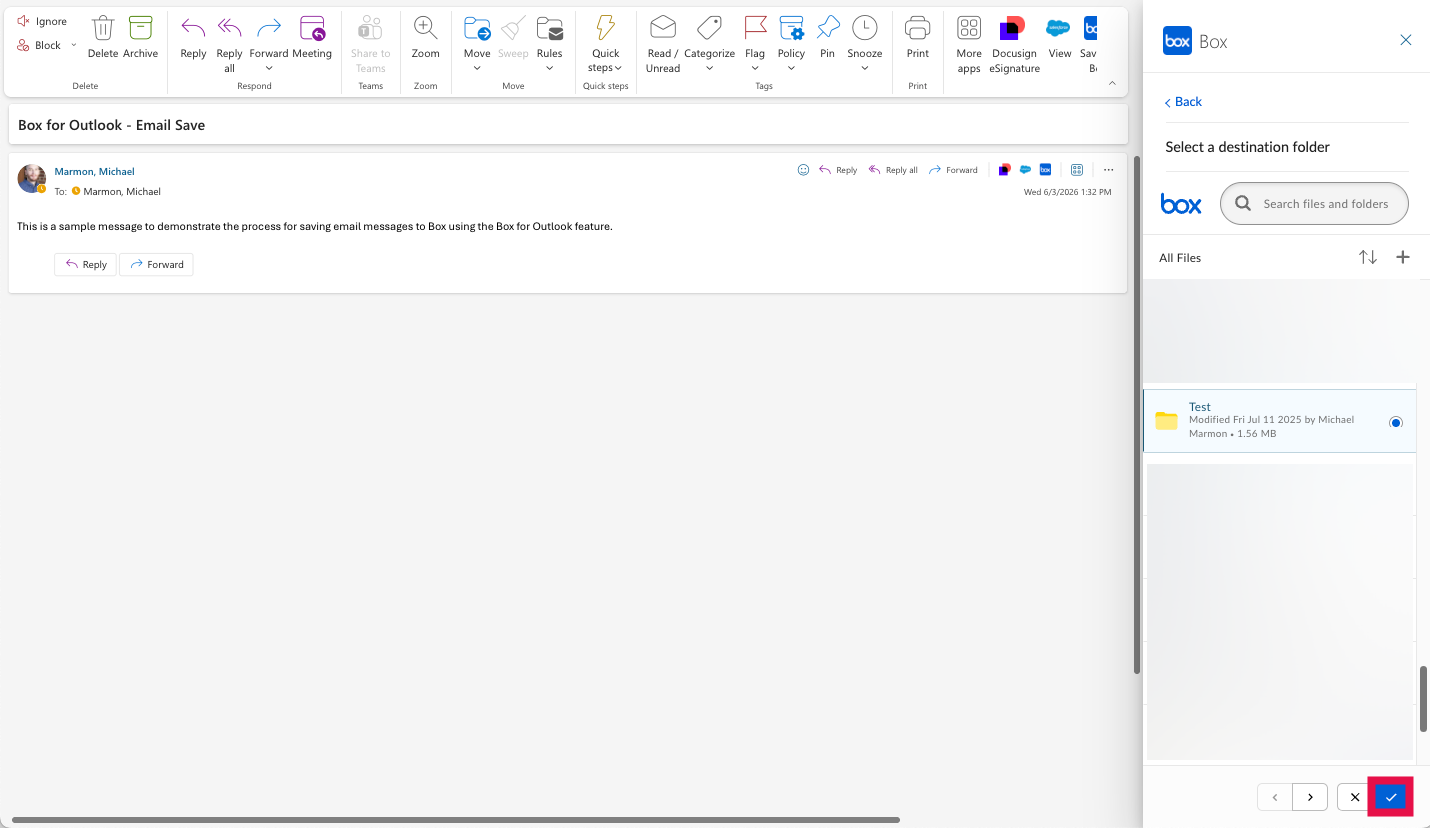Launch Docusign eSignature add-in from ribbon
Image resolution: width=1430 pixels, height=828 pixels.
click(x=1014, y=44)
